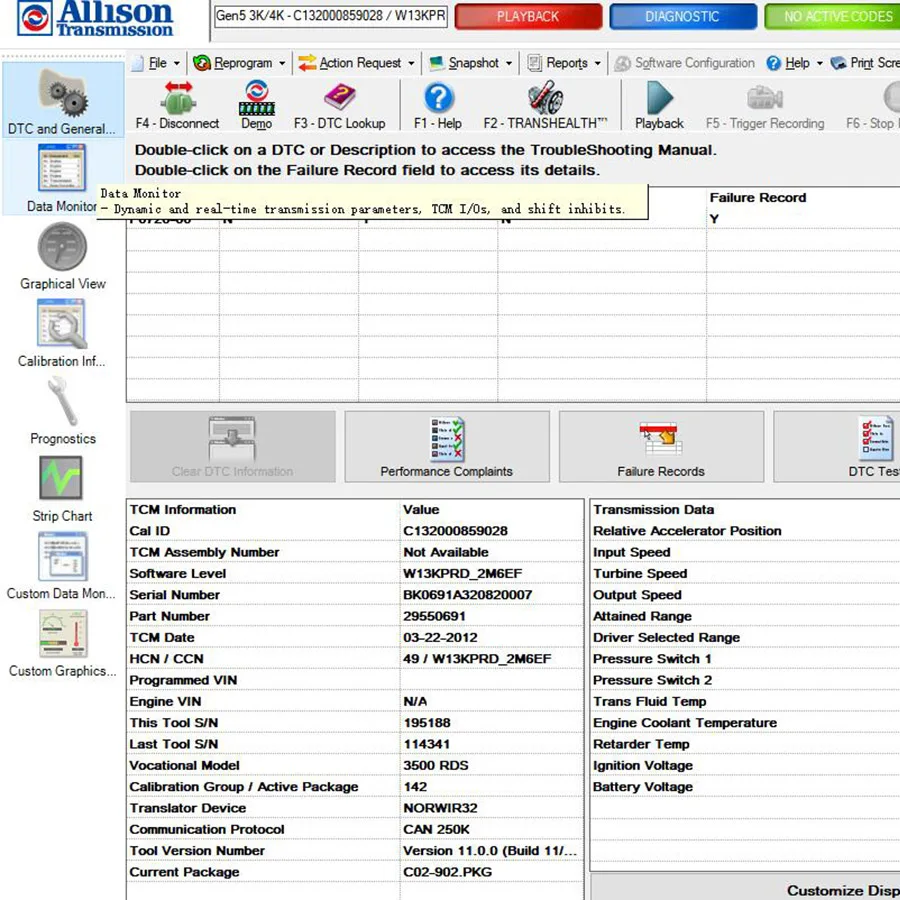Click the Battery Voltage row
Screen dimensions: 900x900
coord(746,786)
